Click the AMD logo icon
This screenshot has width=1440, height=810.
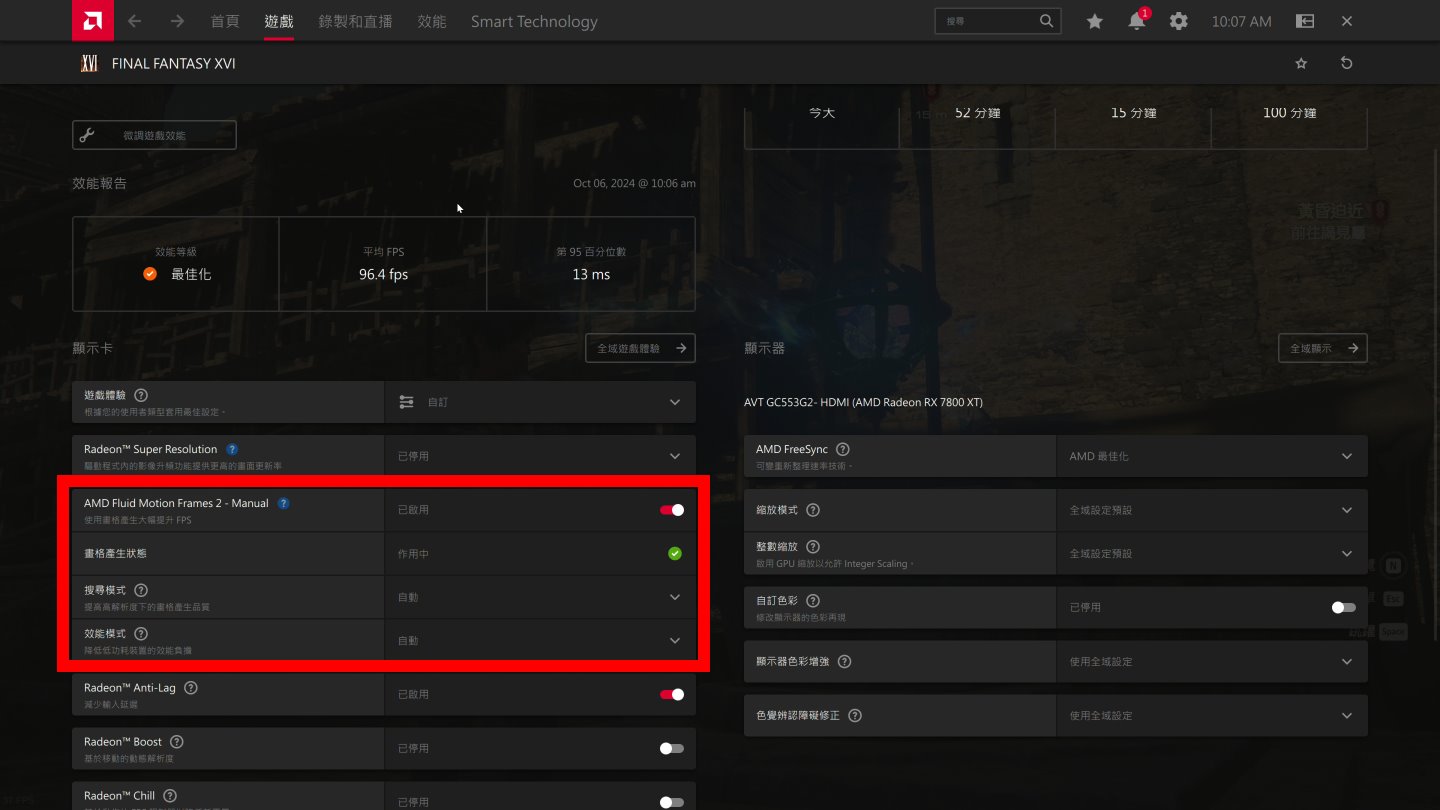coord(92,20)
